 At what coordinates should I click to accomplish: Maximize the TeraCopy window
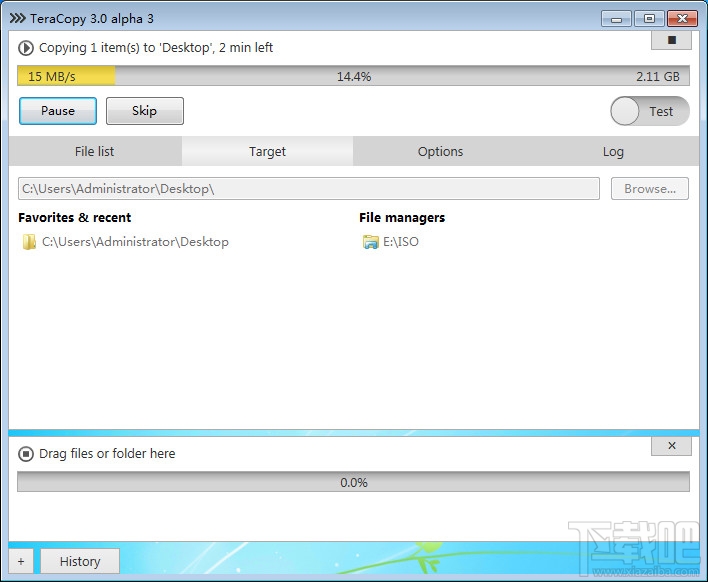click(649, 19)
